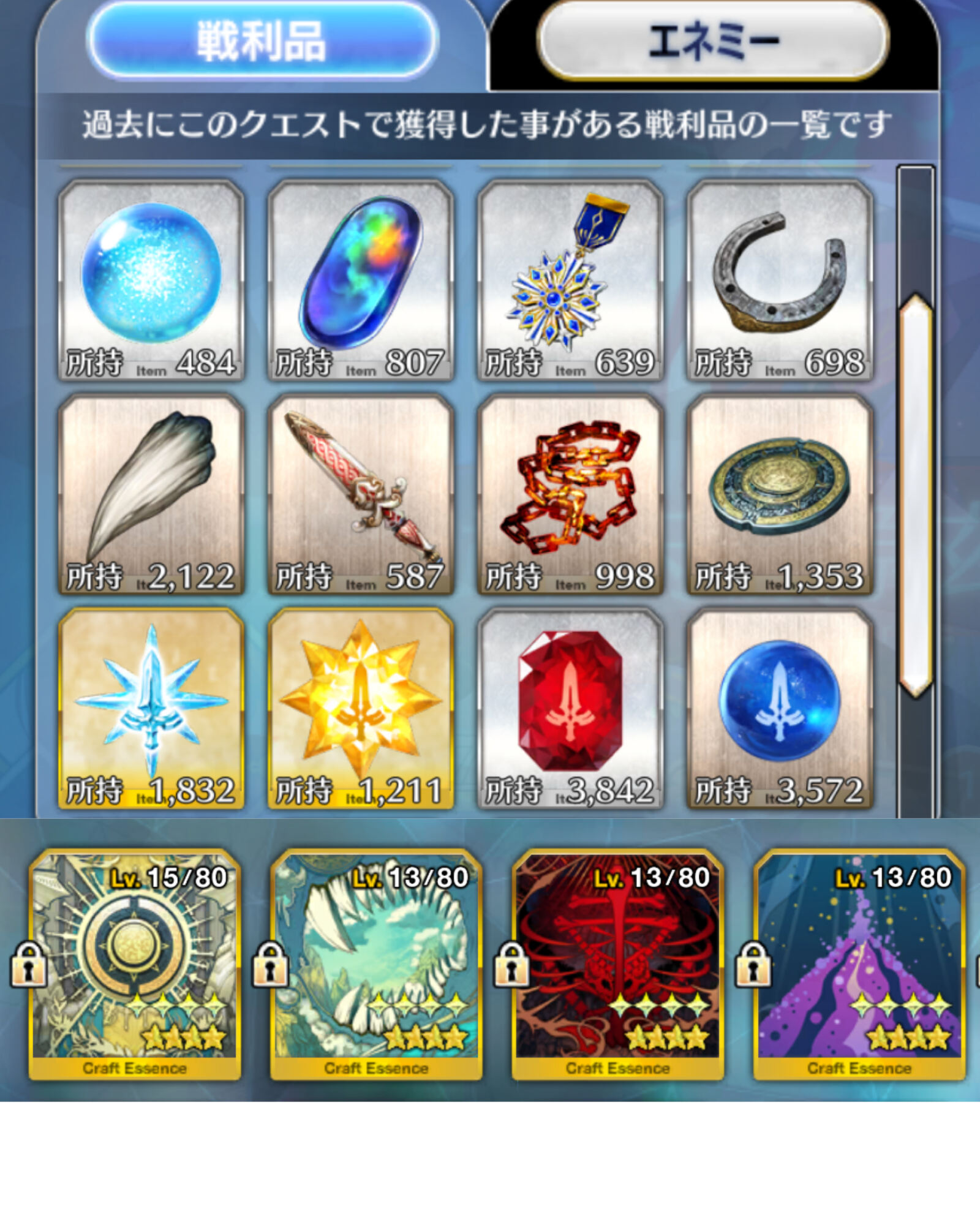Select the red dagger item with 587
This screenshot has width=980, height=1225.
[x=361, y=495]
